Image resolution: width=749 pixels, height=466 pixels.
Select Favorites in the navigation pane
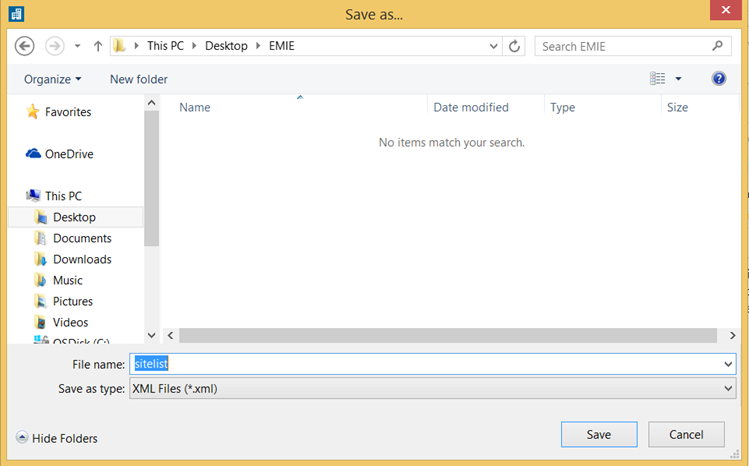coord(68,112)
